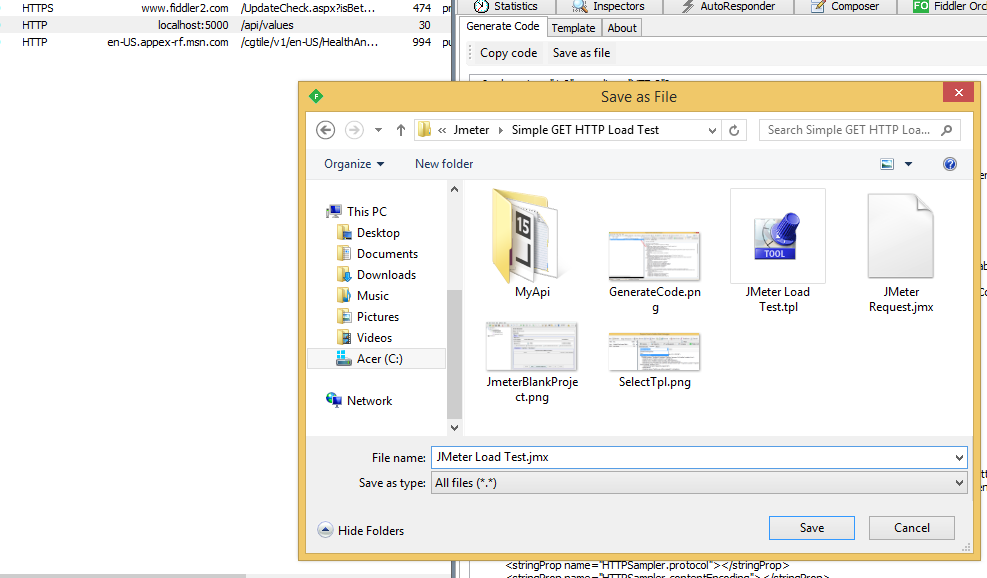Viewport: 987px width, 578px height.
Task: Switch to Fiddler AutoResponder tab
Action: (729, 6)
